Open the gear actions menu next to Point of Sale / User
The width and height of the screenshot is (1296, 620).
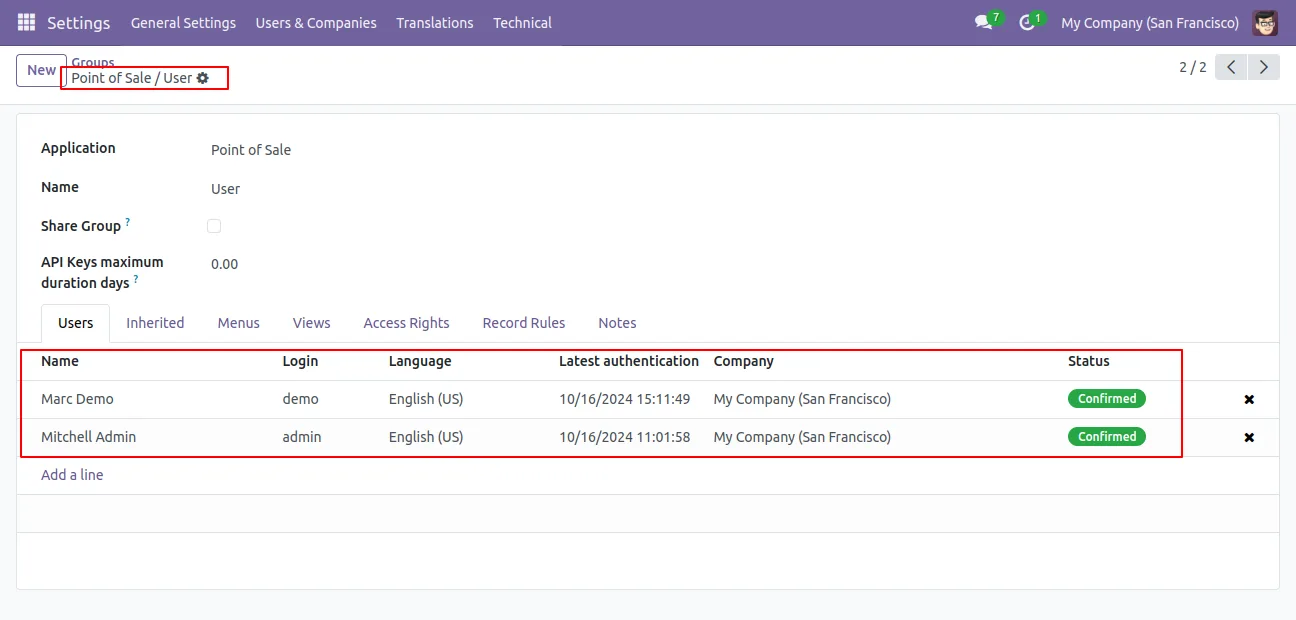pos(203,78)
